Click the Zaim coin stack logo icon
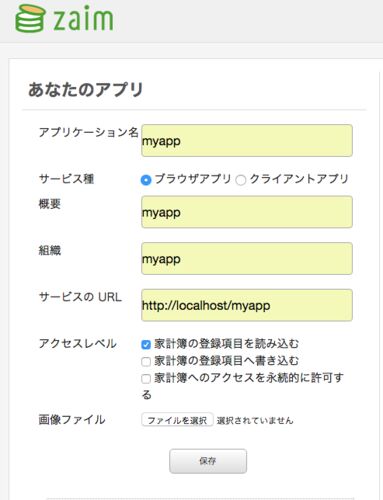The width and height of the screenshot is (383, 500). pyautogui.click(x=30, y=19)
